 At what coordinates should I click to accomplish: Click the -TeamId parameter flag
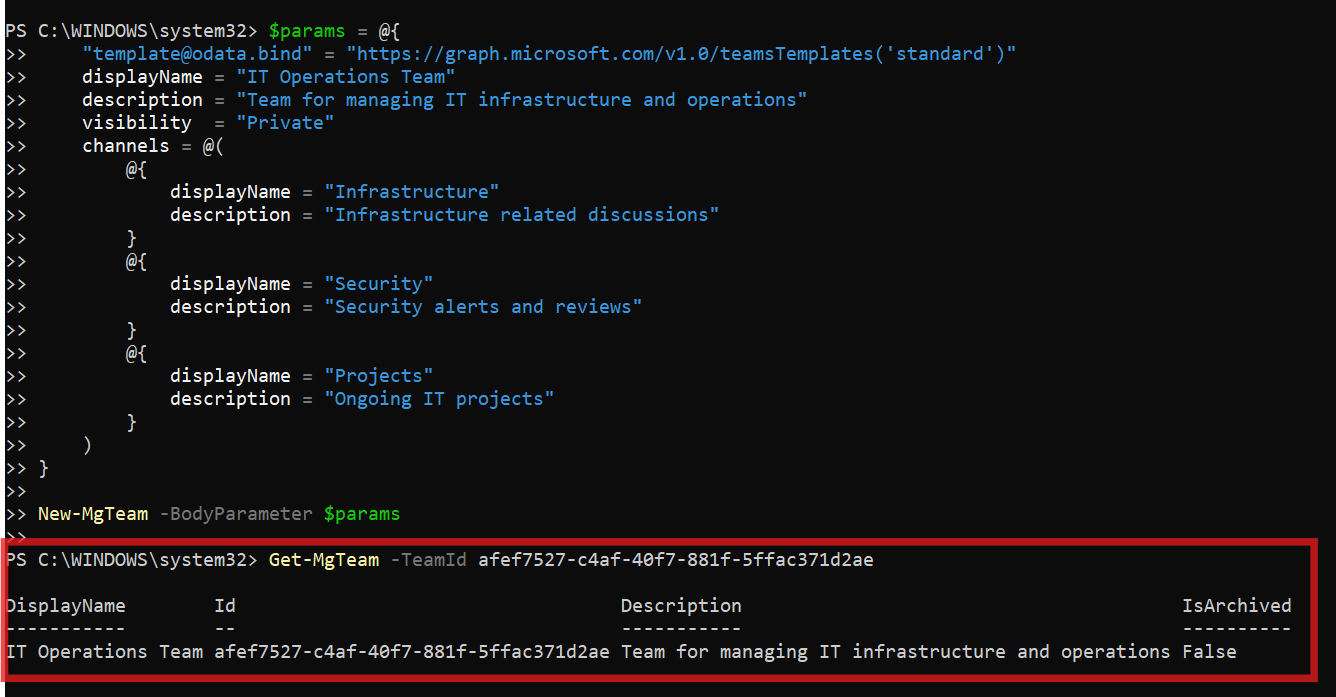(428, 560)
